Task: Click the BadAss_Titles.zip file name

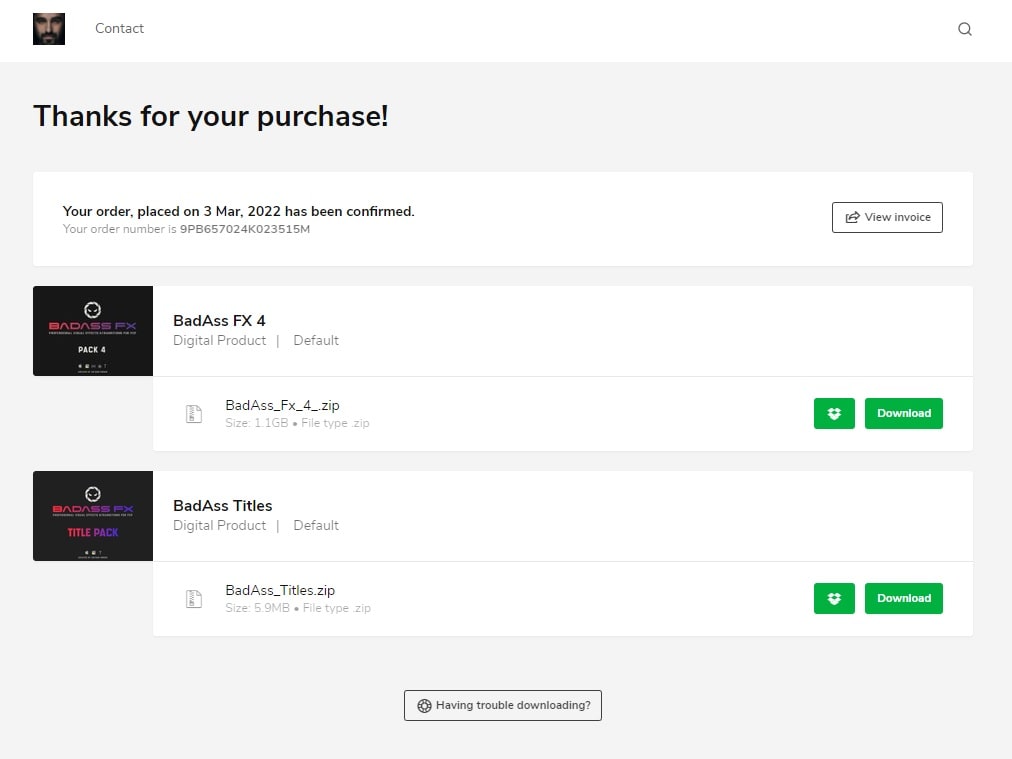Action: (x=280, y=591)
